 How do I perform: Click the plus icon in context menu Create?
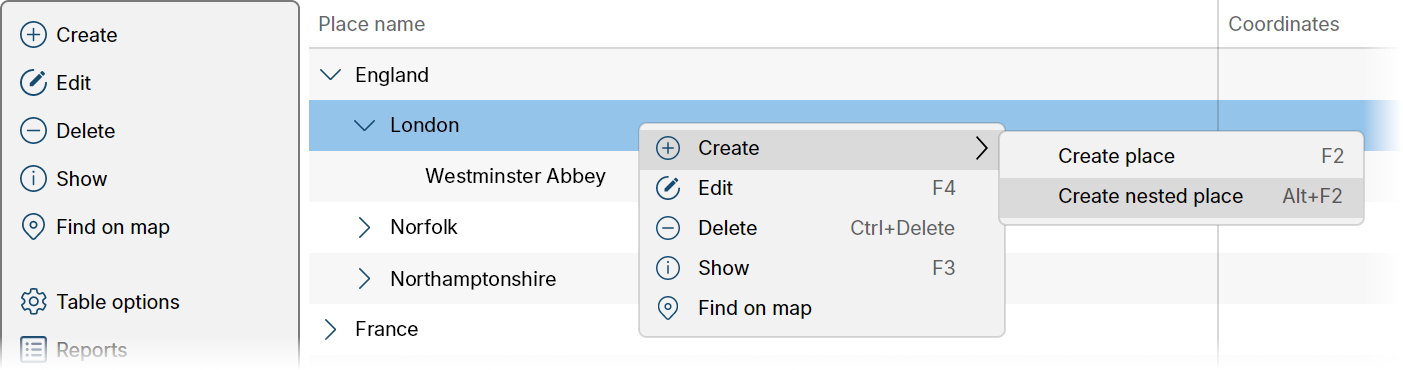(x=667, y=148)
